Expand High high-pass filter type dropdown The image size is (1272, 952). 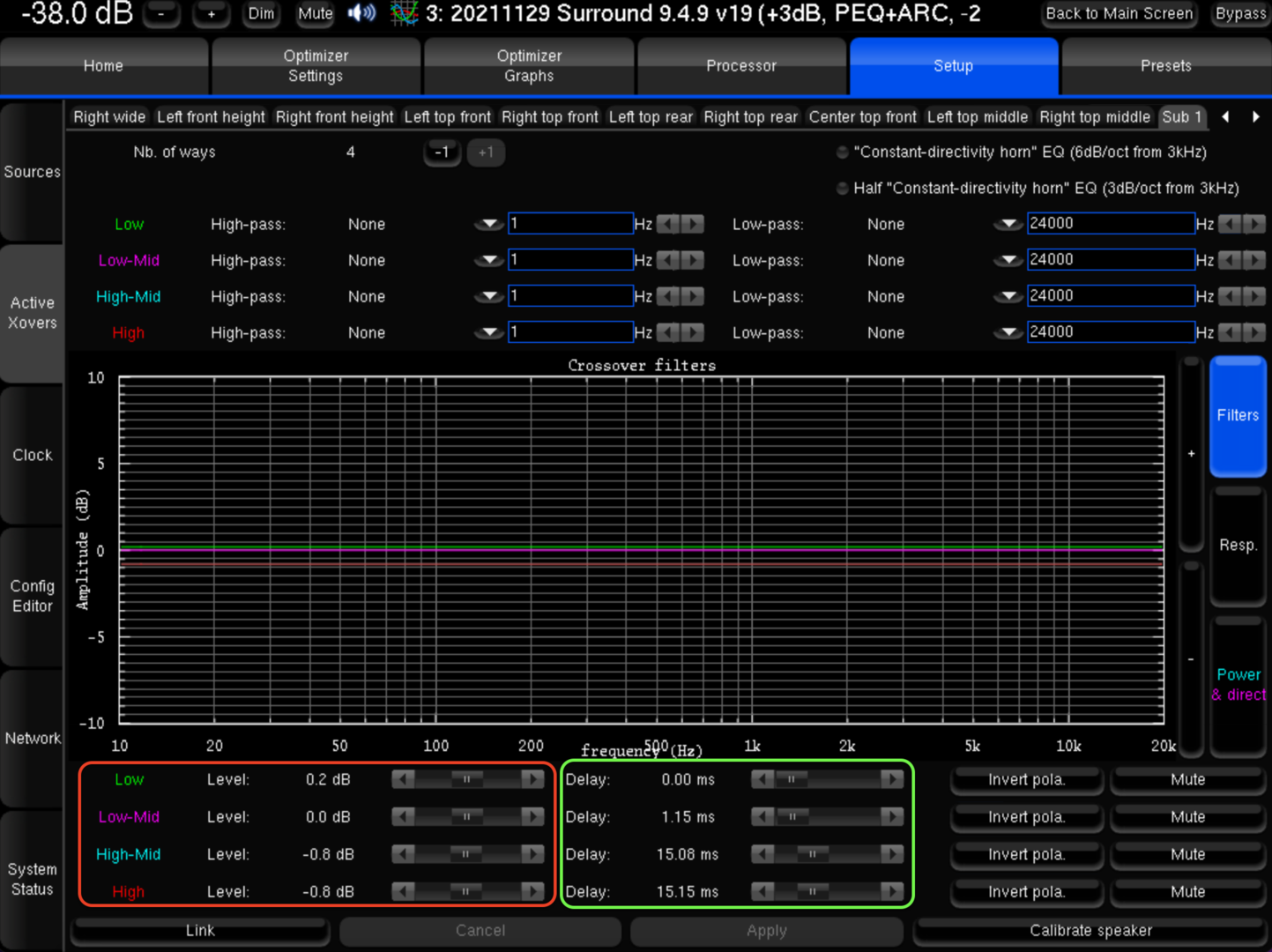coord(488,332)
